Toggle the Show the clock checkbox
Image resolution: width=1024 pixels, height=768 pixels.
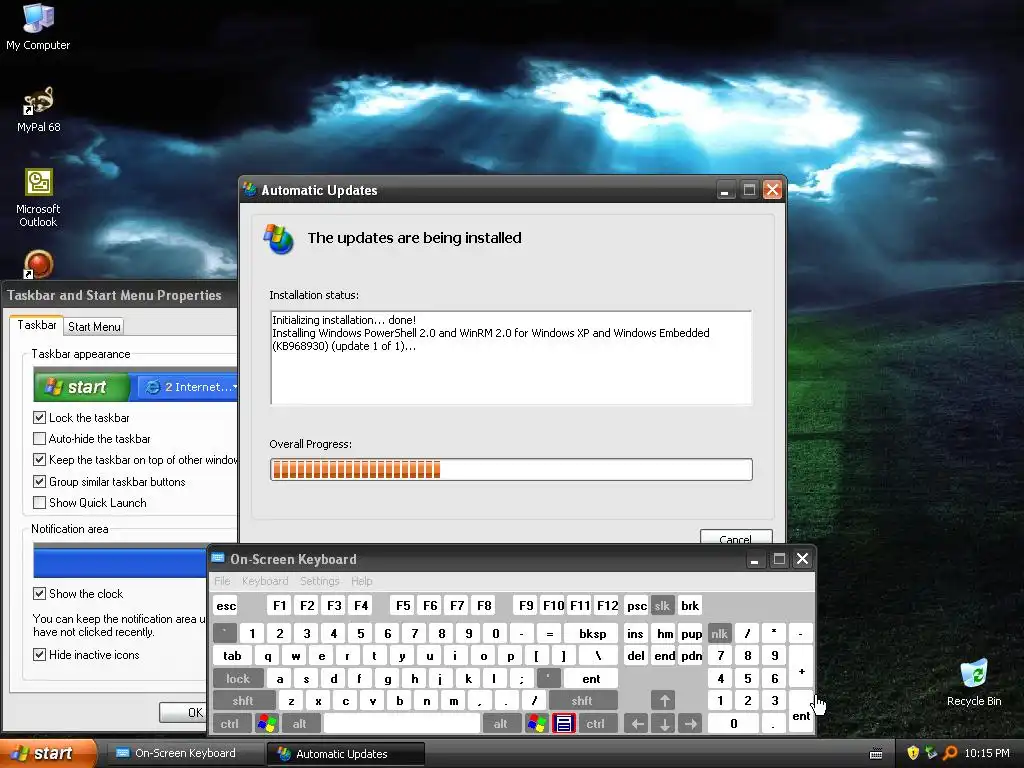pos(39,593)
